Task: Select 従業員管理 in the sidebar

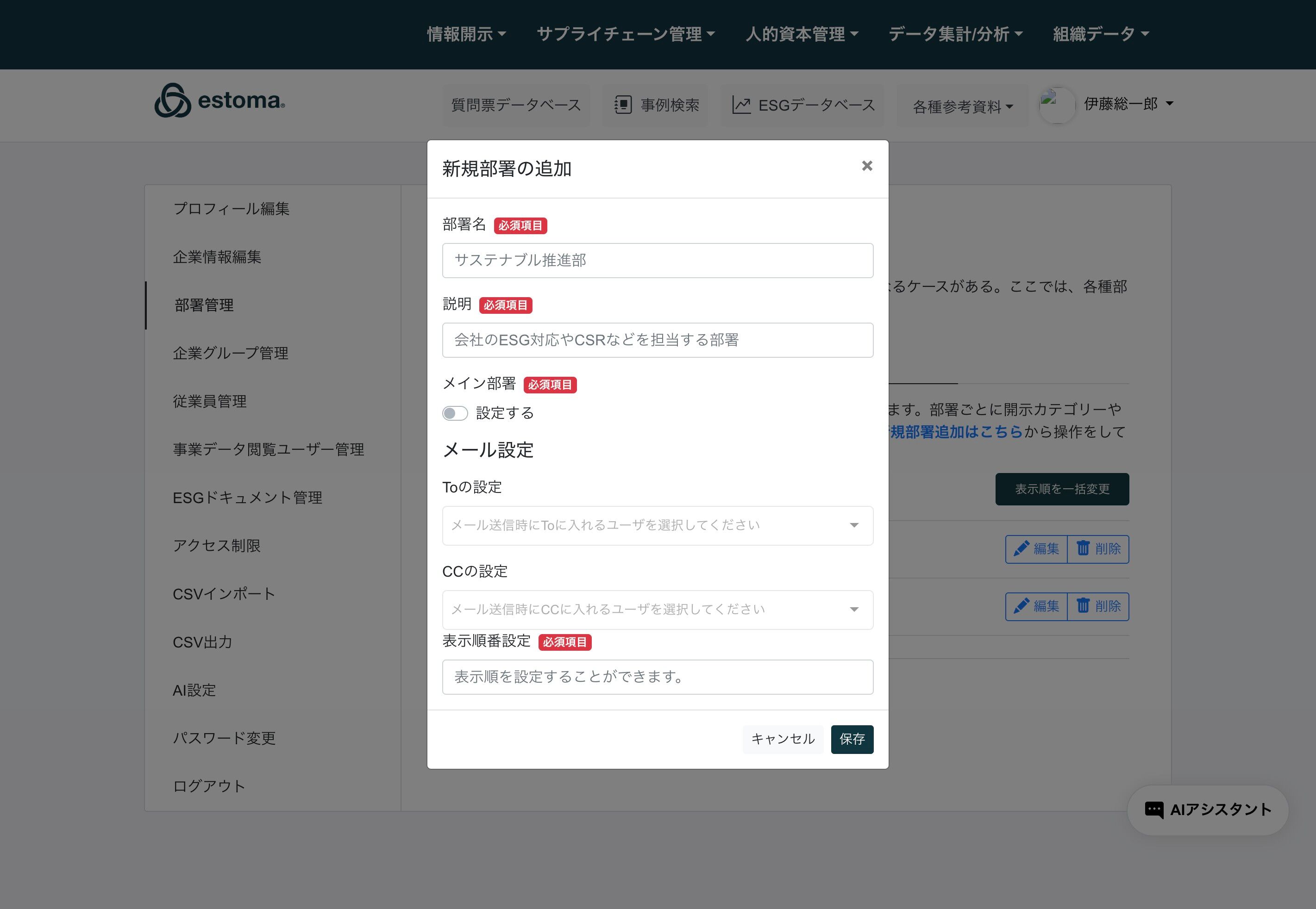Action: [210, 402]
